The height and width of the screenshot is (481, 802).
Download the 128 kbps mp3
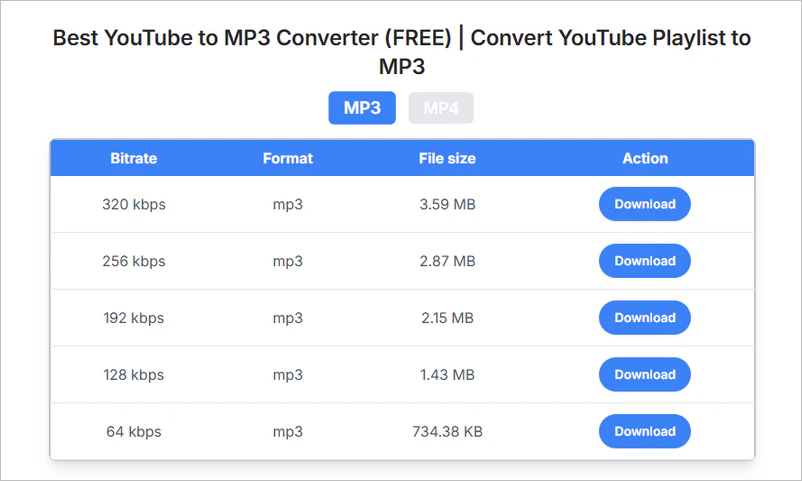644,375
